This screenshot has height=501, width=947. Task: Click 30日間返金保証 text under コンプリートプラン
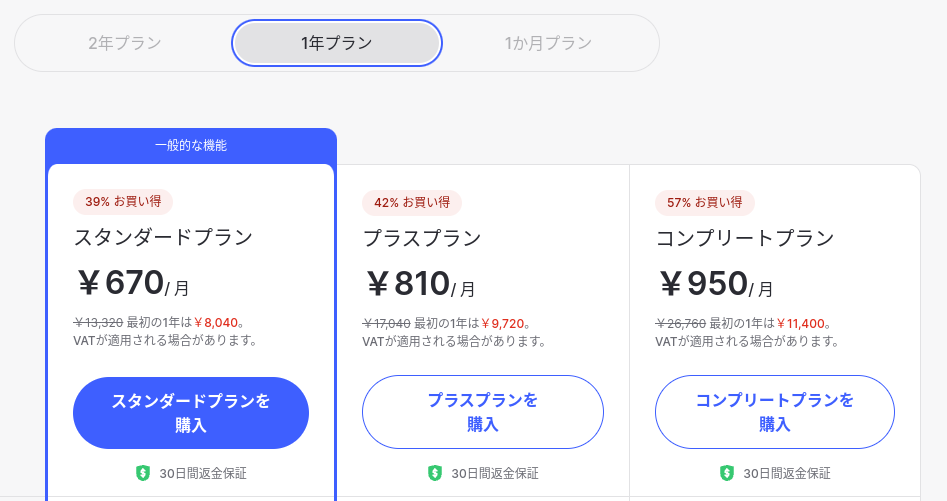click(x=787, y=473)
